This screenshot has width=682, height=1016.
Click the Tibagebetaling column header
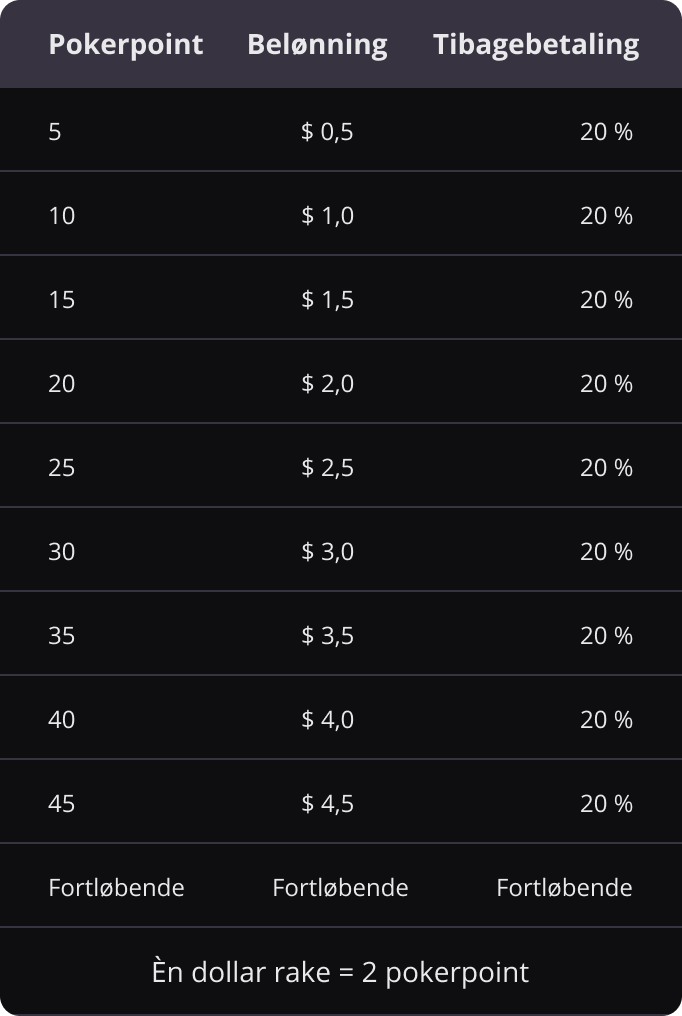[x=536, y=45]
